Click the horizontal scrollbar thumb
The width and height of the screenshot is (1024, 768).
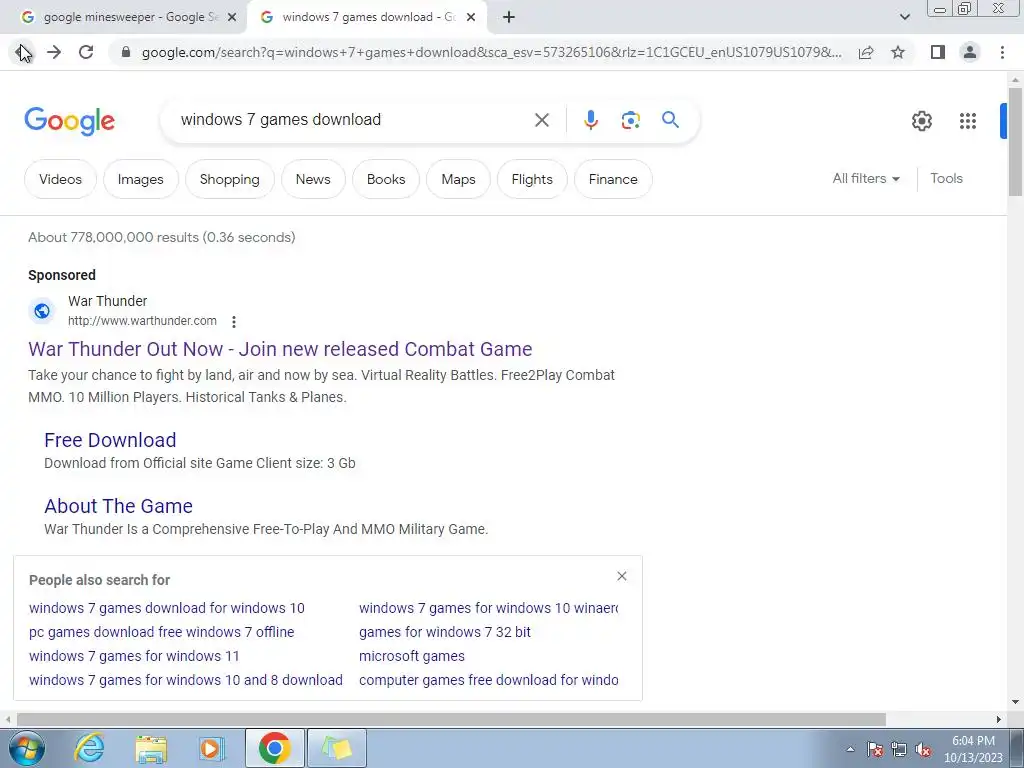451,719
